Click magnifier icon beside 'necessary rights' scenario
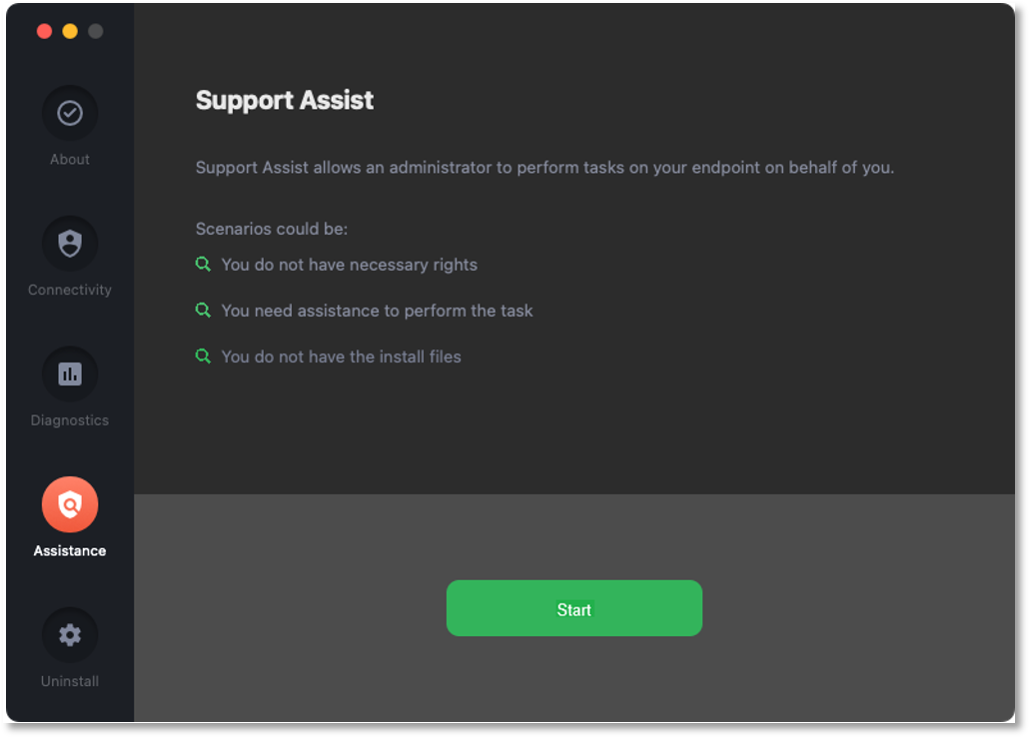 203,265
